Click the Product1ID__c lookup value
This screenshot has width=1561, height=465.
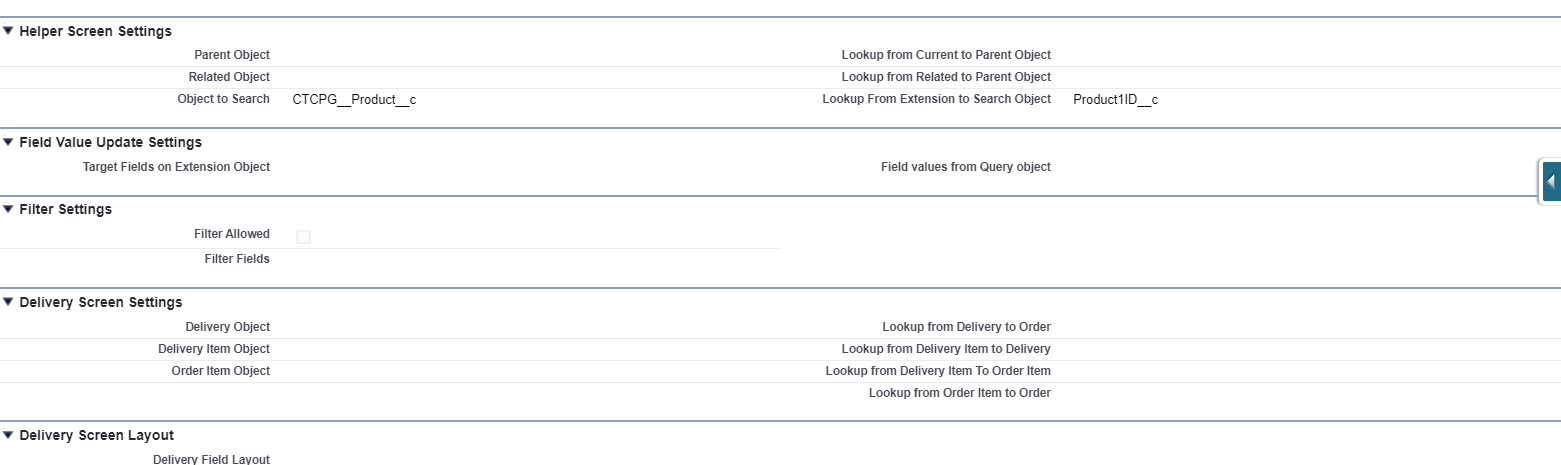point(1115,100)
